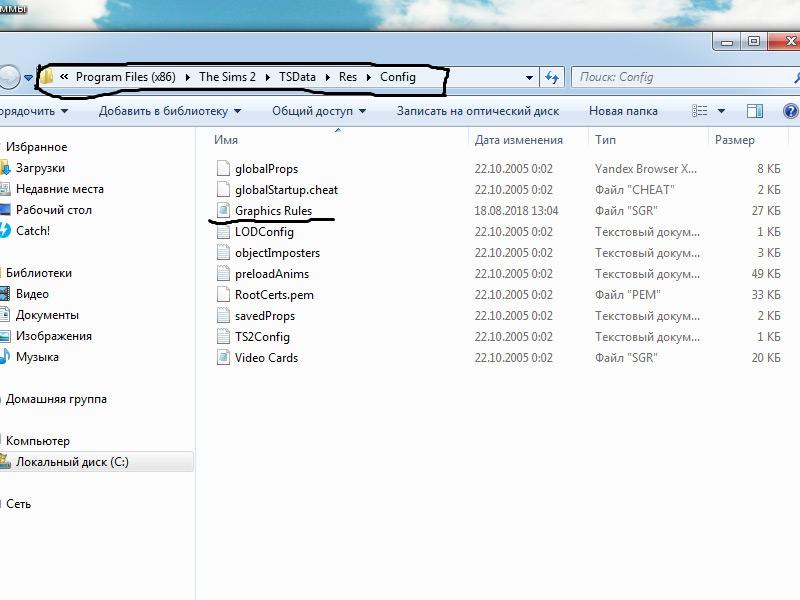Viewport: 800px width, 600px height.
Task: Expand the address bar history dropdown
Action: tap(529, 78)
